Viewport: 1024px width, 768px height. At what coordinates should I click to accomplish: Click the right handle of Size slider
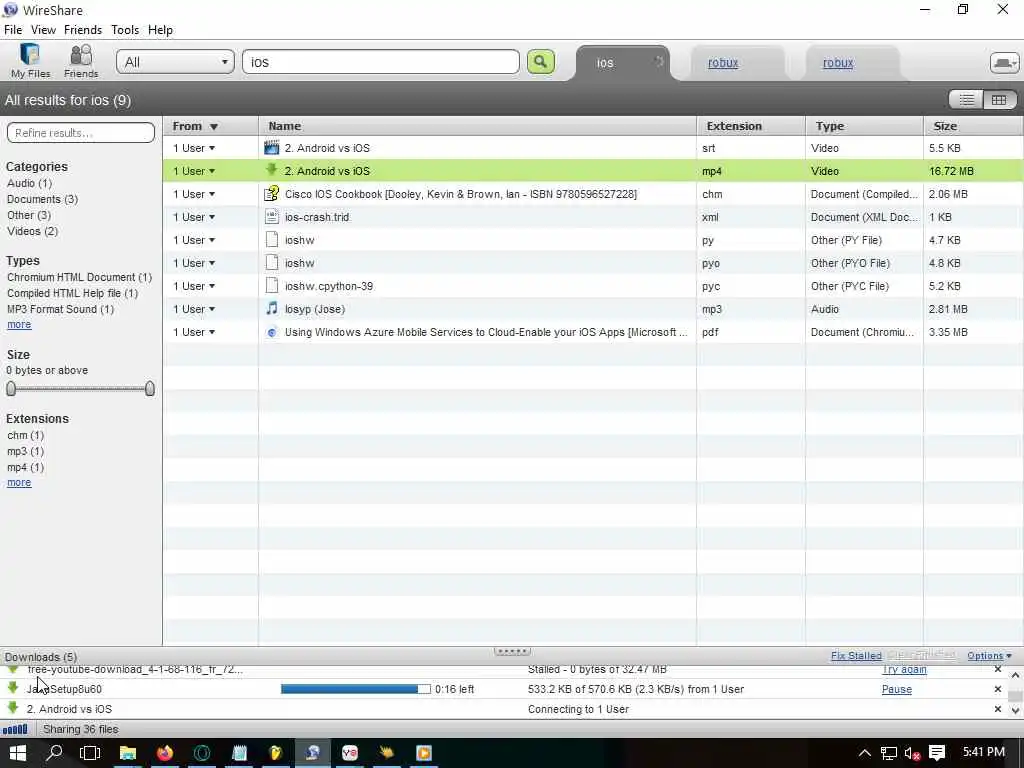[x=150, y=389]
